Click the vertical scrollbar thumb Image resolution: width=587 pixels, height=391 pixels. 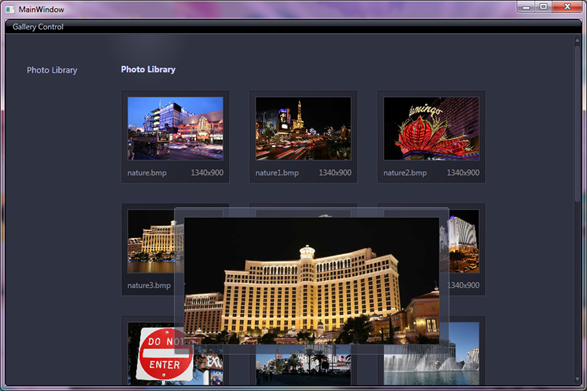click(x=577, y=124)
